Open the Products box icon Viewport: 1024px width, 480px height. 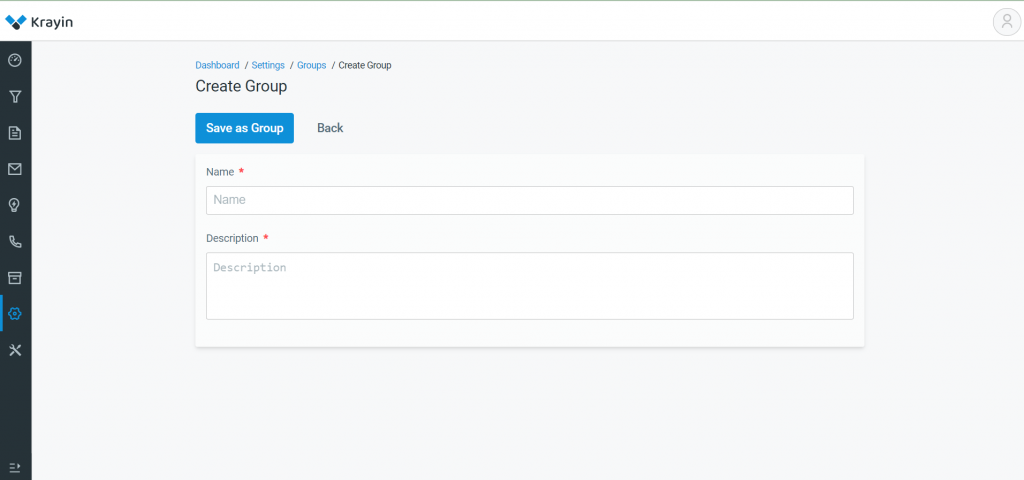coord(15,278)
